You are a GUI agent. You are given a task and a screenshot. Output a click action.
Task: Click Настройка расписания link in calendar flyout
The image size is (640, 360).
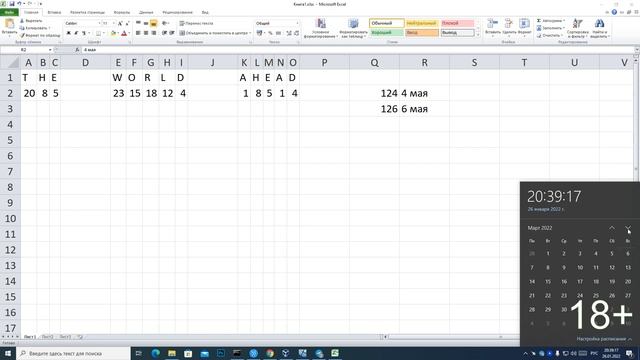[x=601, y=339]
